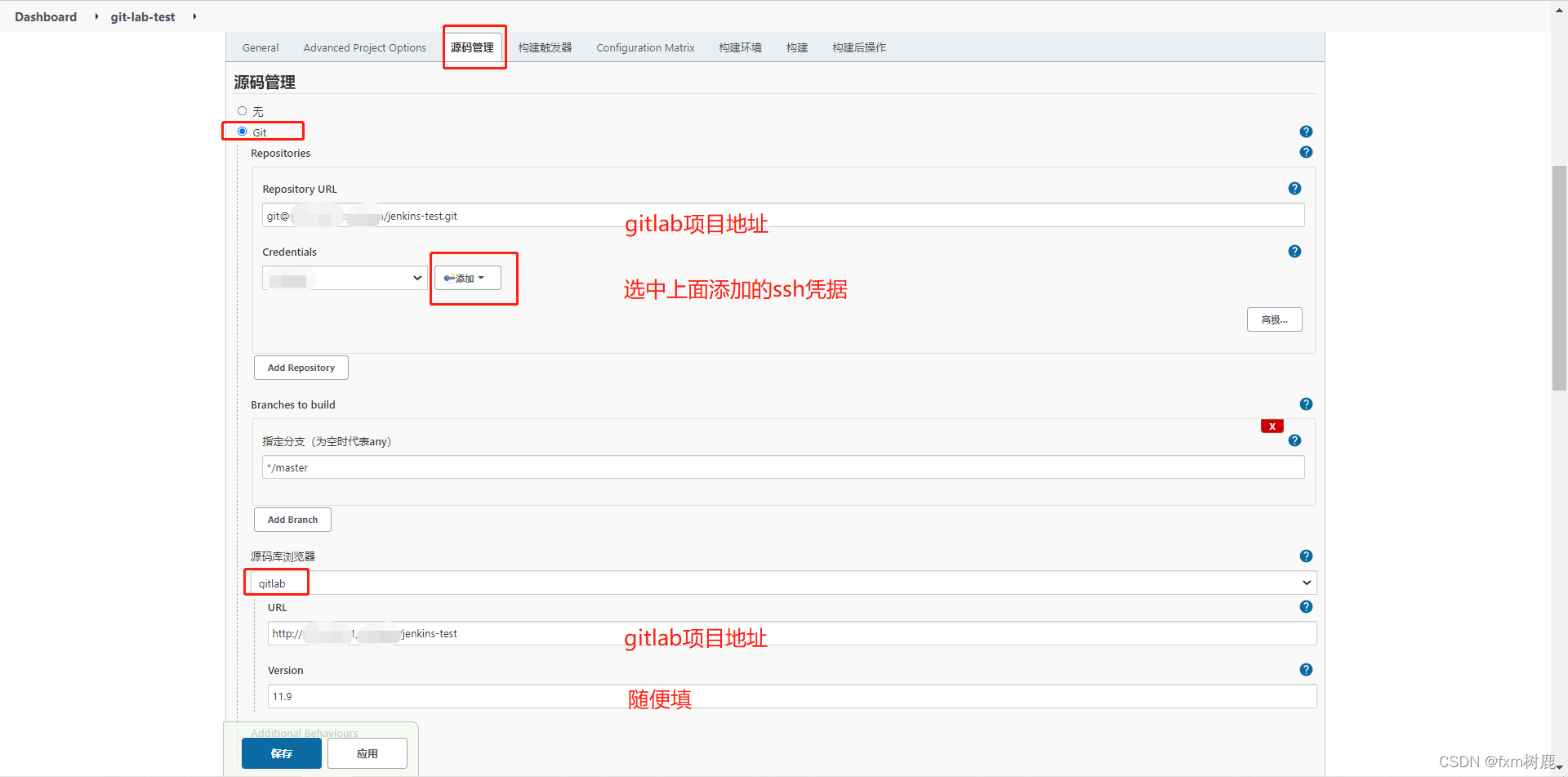The image size is (1568, 777).
Task: Select the Git radio option
Action: pyautogui.click(x=242, y=132)
